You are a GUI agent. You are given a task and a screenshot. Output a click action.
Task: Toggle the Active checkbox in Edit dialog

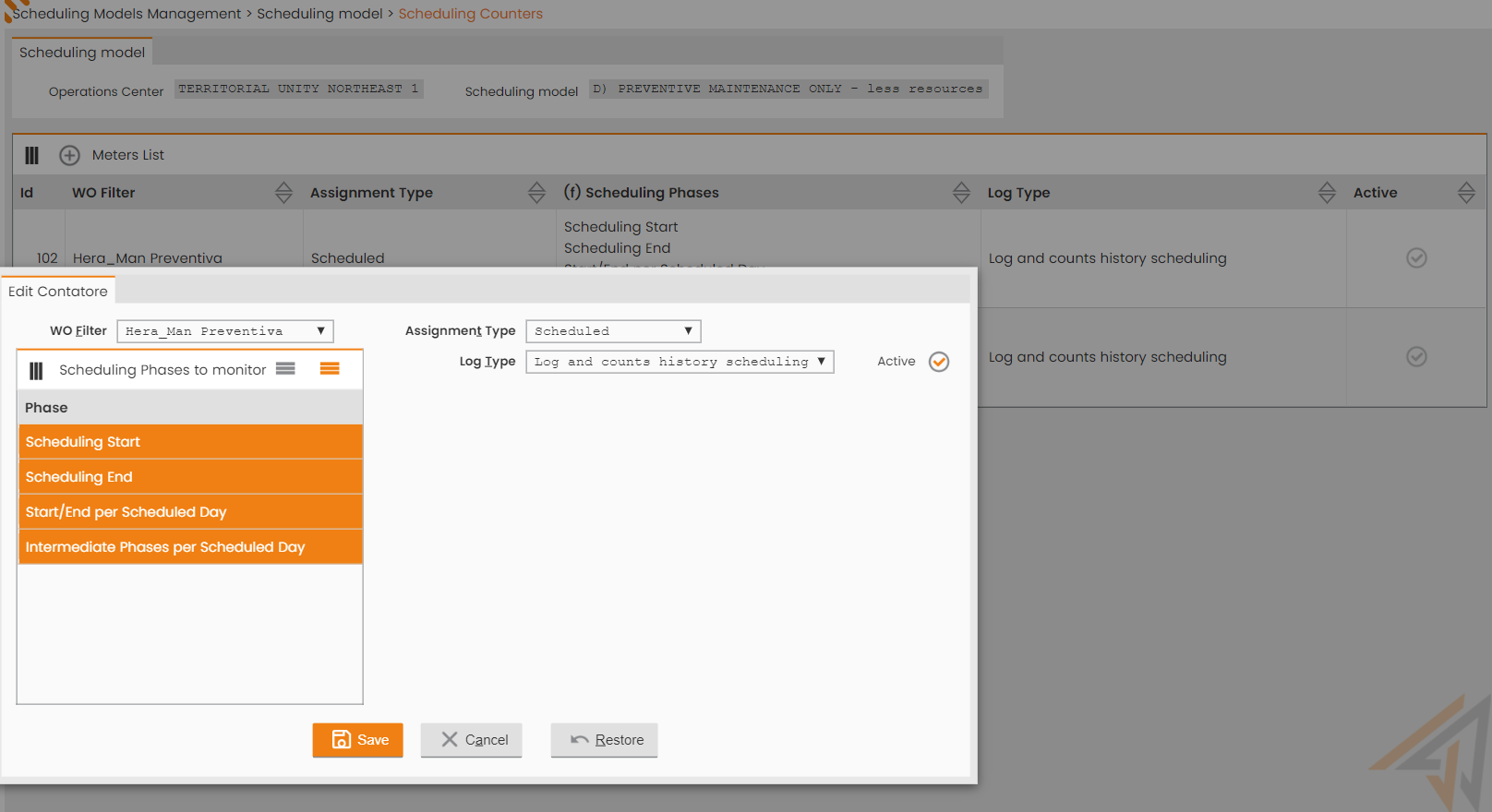click(x=939, y=362)
